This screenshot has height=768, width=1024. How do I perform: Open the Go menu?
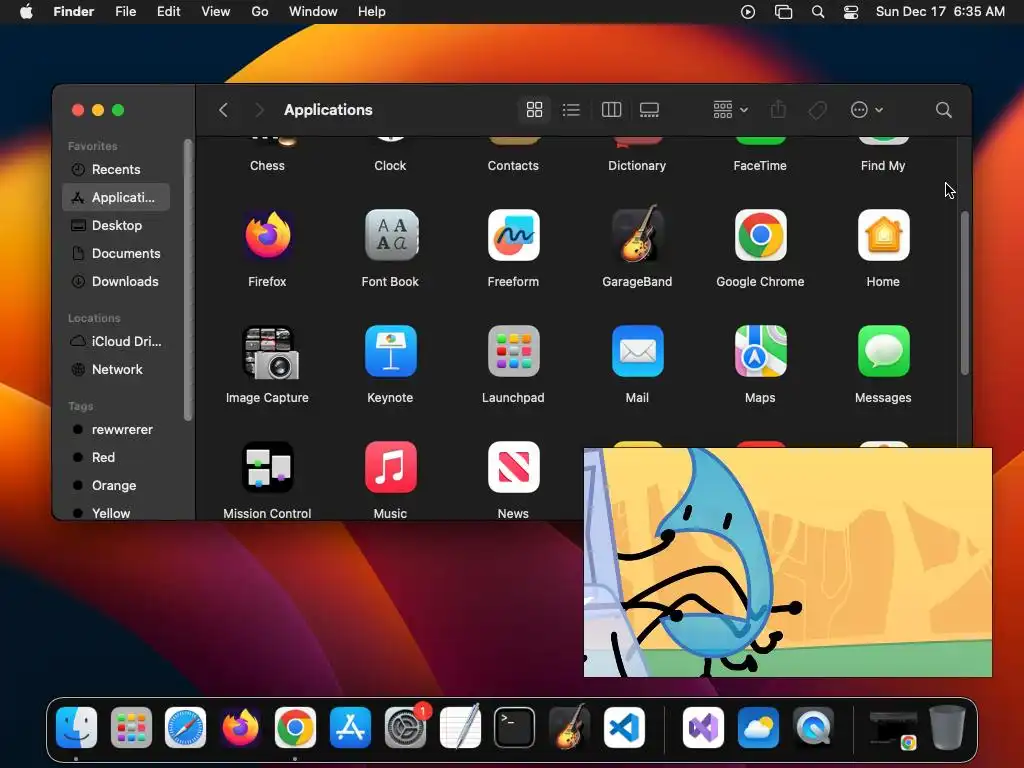click(260, 12)
